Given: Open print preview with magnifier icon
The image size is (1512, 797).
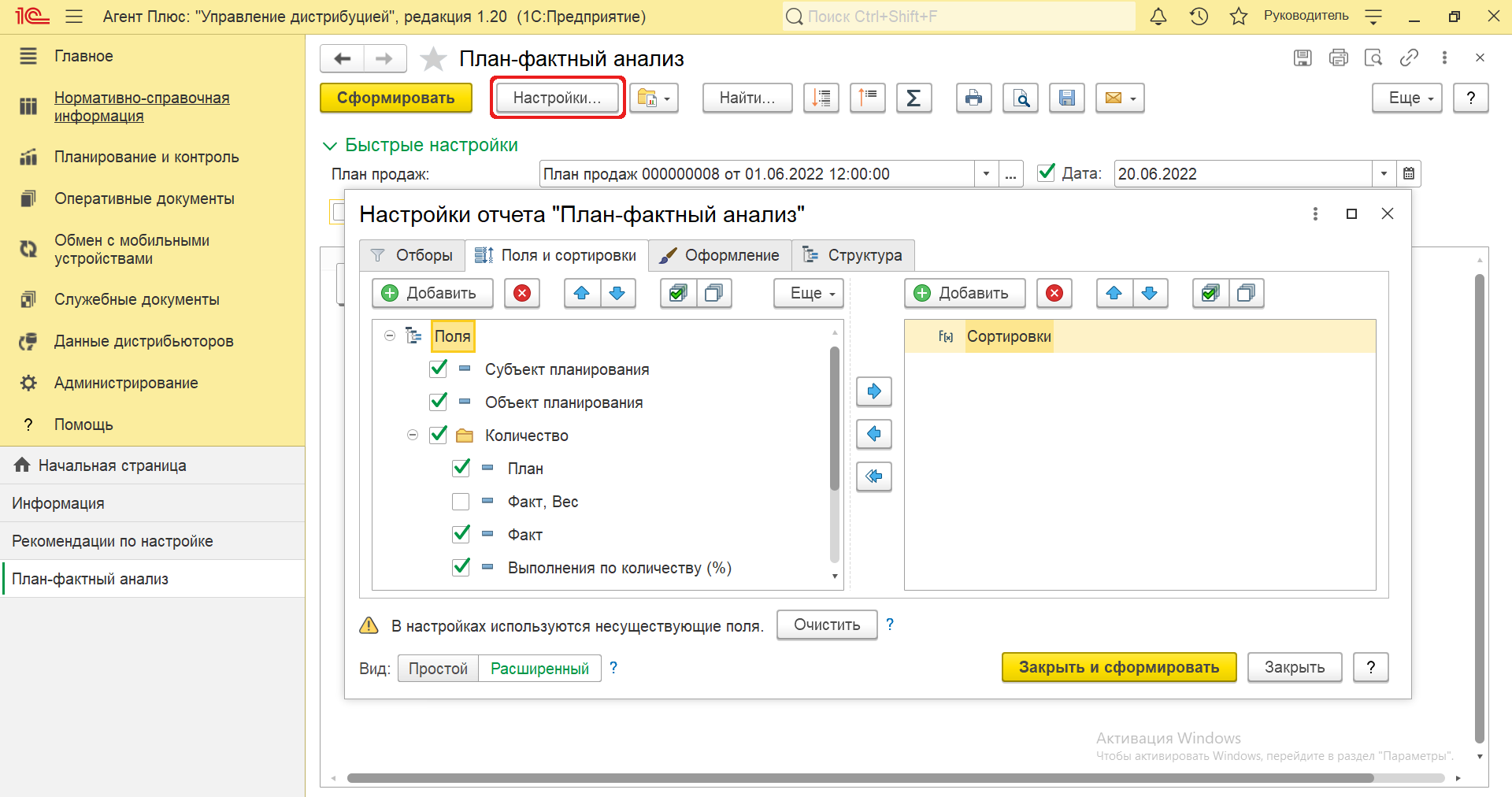Looking at the screenshot, I should [x=1021, y=98].
